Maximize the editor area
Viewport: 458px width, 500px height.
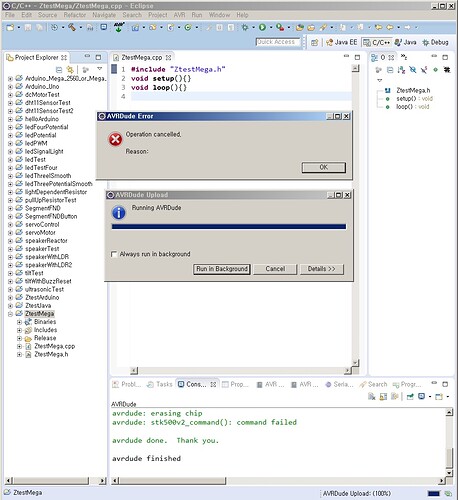357,57
